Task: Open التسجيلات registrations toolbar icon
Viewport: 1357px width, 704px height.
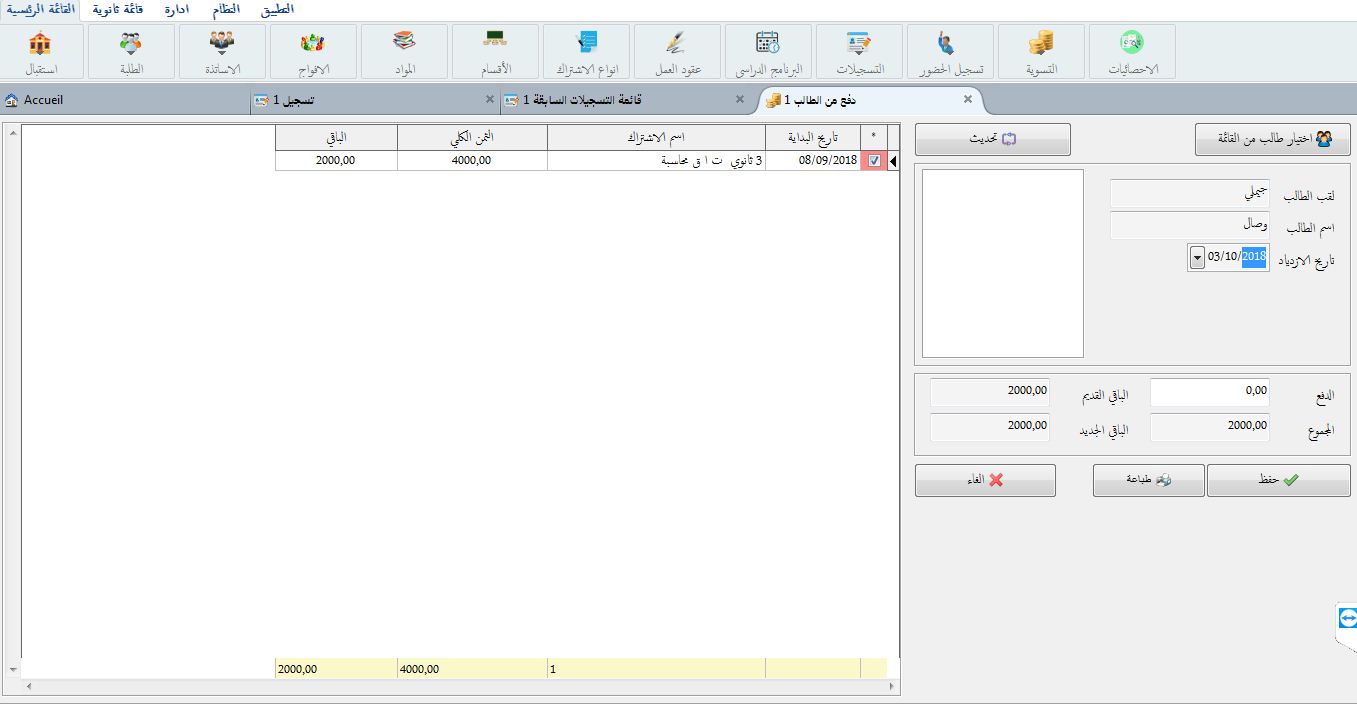Action: point(859,51)
